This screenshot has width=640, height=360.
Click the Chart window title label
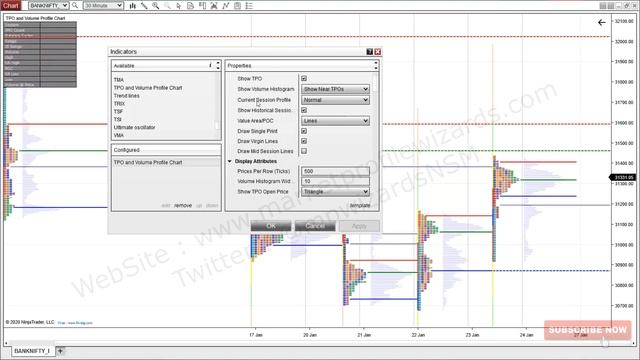[11, 6]
